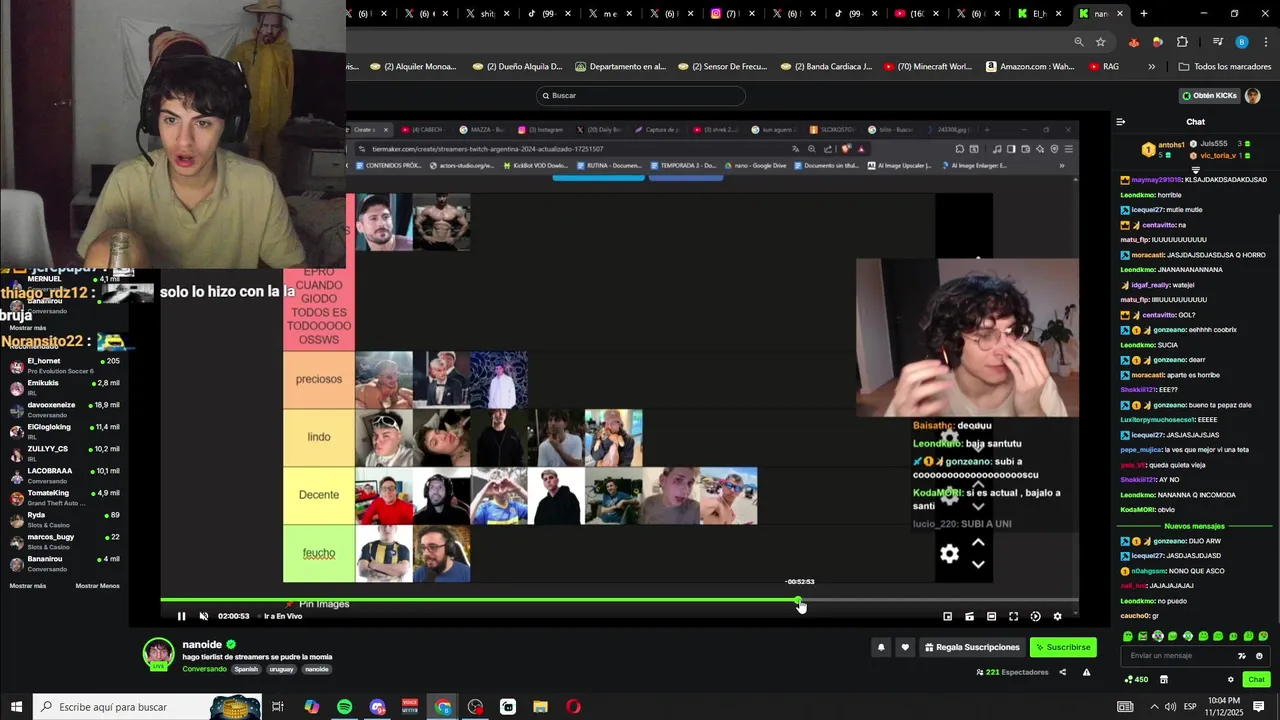Open Opera browser from taskbar
Viewport: 1280px width, 720px height.
click(x=573, y=707)
